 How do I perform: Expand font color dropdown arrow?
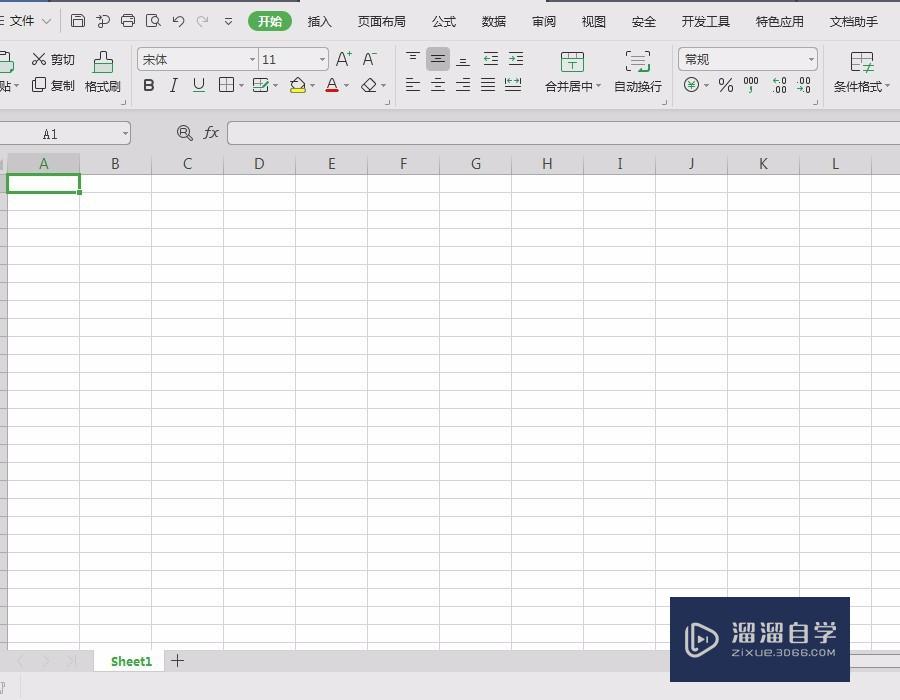pyautogui.click(x=346, y=86)
